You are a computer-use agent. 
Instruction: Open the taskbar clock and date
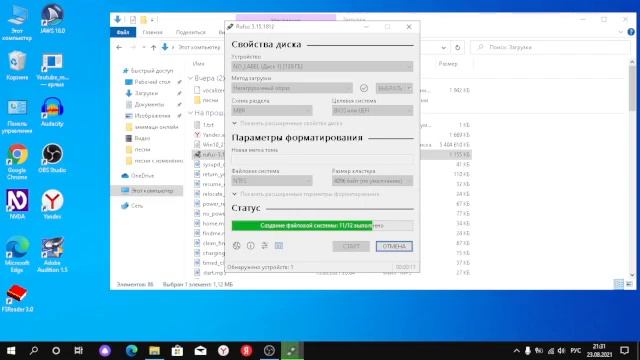click(x=599, y=351)
